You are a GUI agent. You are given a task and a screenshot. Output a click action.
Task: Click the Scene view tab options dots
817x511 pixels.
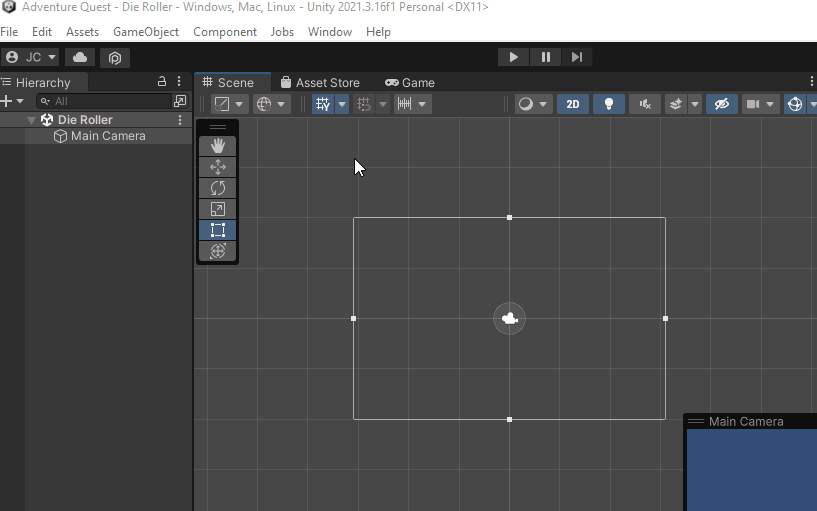point(811,81)
